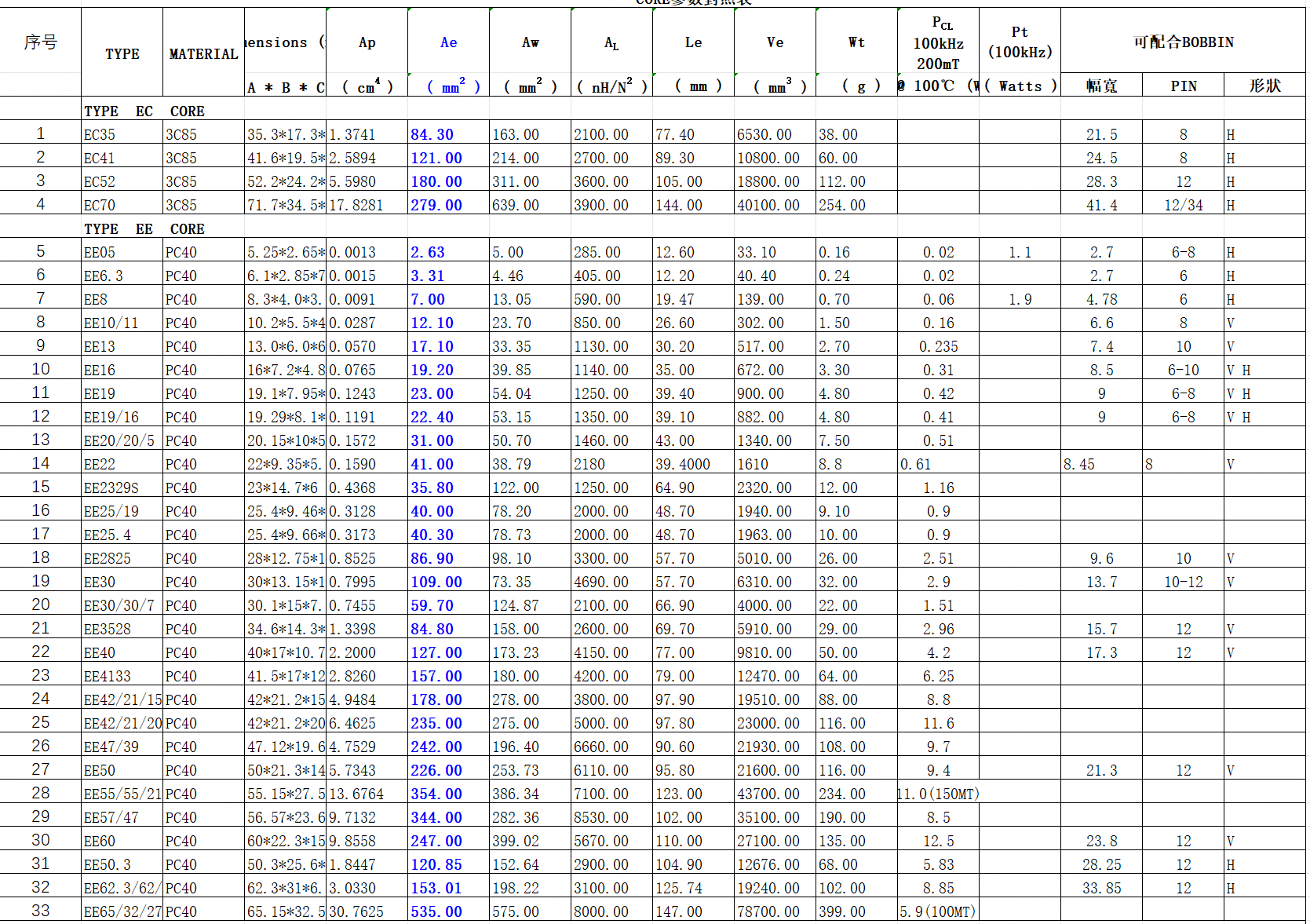Click the 'EE2329S' type cell

(x=122, y=488)
